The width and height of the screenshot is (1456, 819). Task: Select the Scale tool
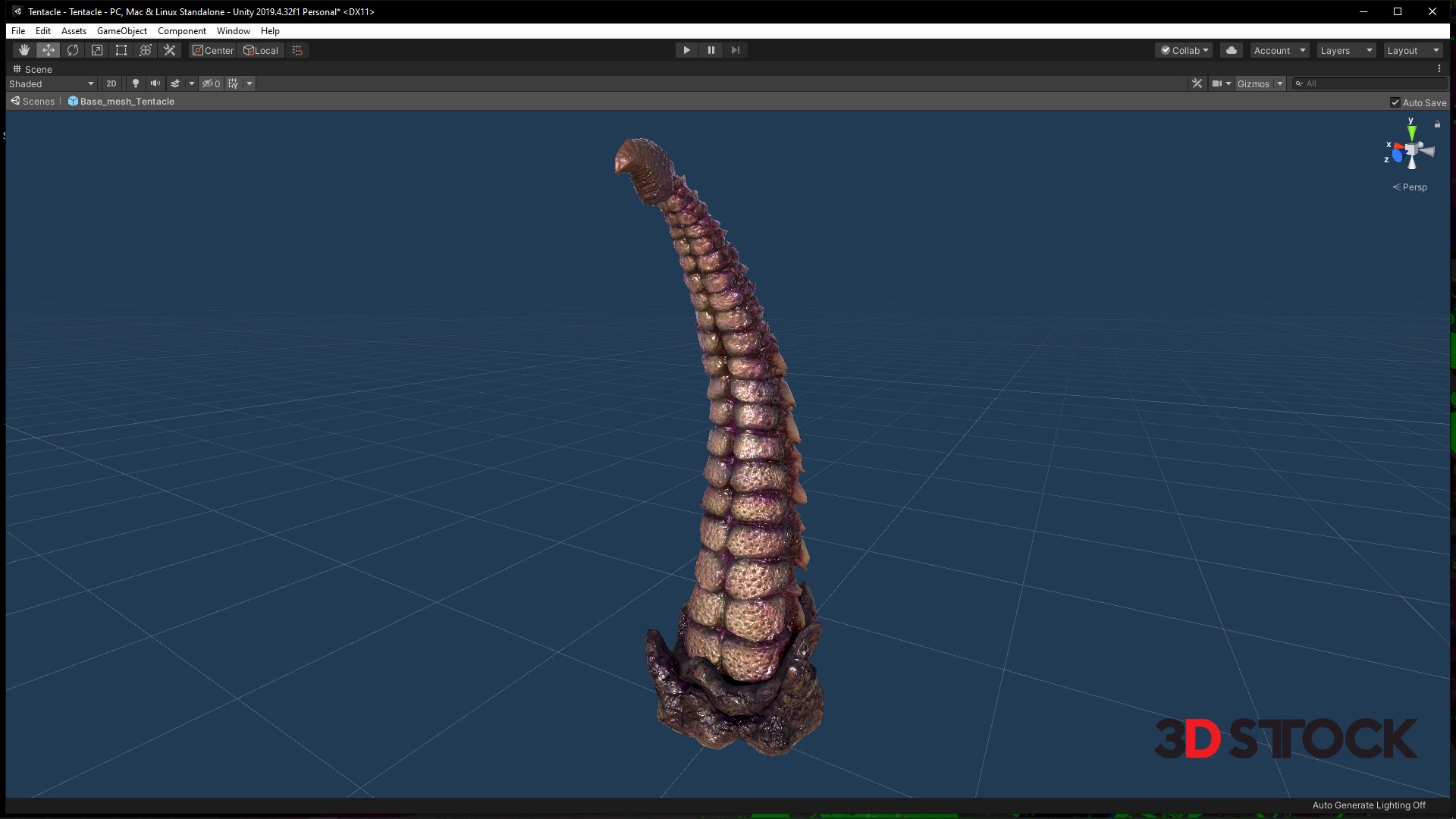97,50
